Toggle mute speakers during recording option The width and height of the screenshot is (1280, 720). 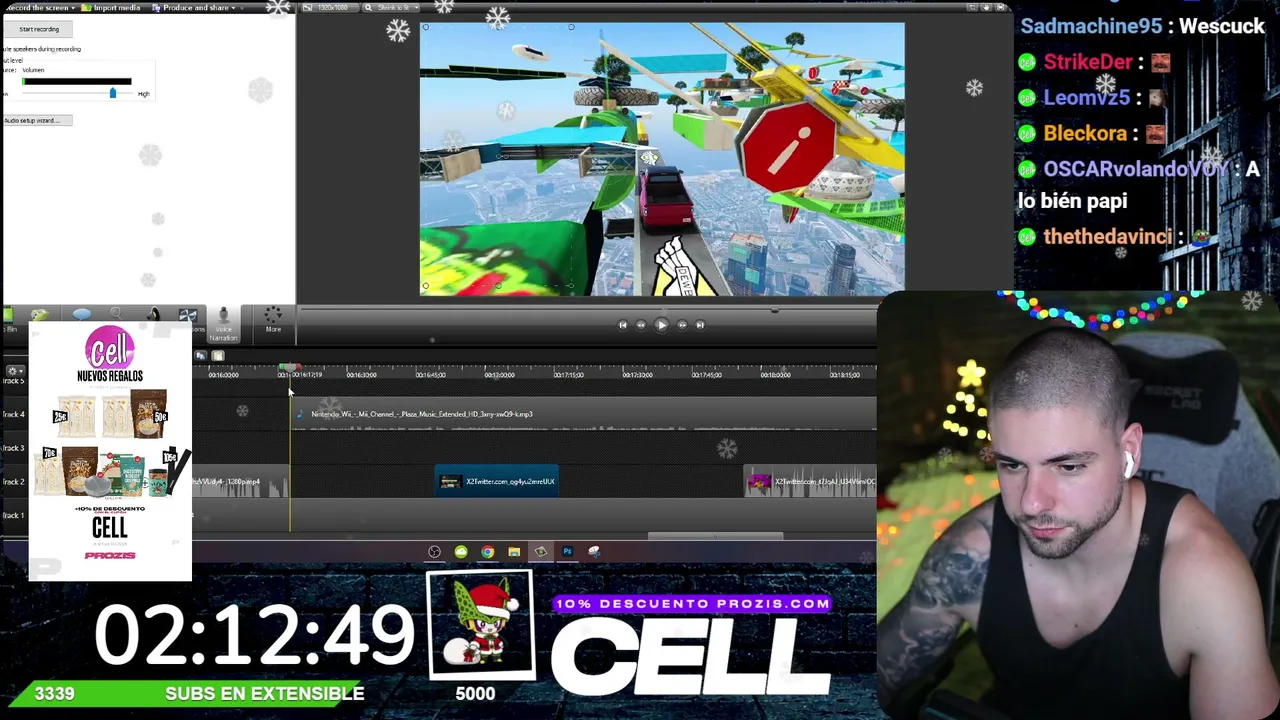coord(42,49)
